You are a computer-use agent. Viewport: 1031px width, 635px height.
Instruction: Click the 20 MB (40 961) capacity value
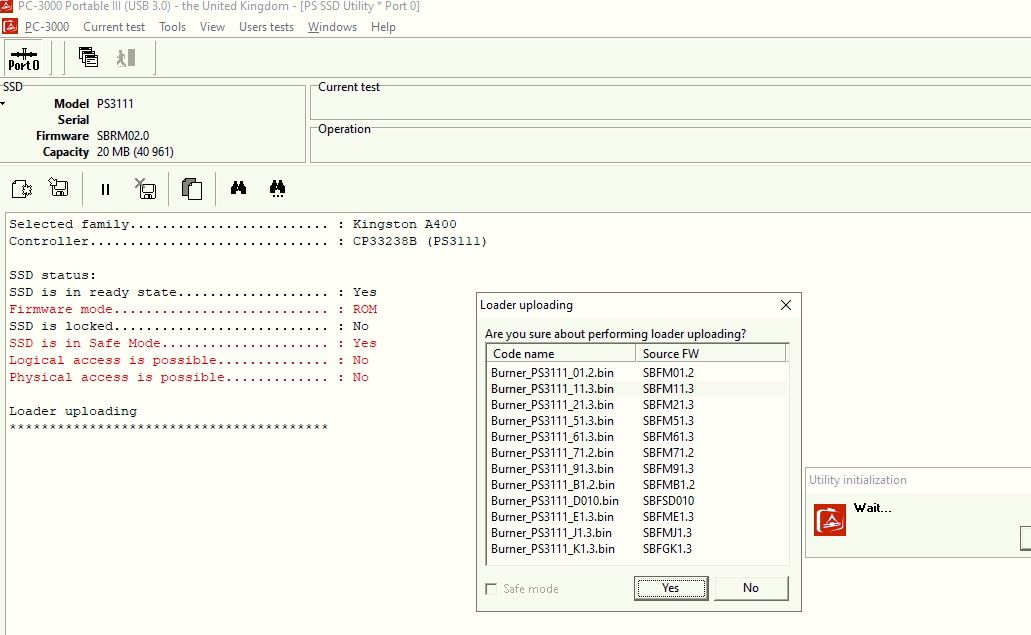pos(135,152)
